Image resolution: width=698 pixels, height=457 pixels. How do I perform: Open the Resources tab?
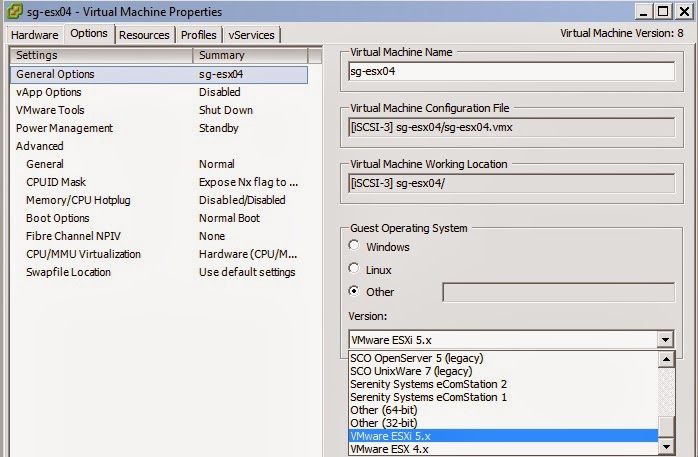coord(144,35)
